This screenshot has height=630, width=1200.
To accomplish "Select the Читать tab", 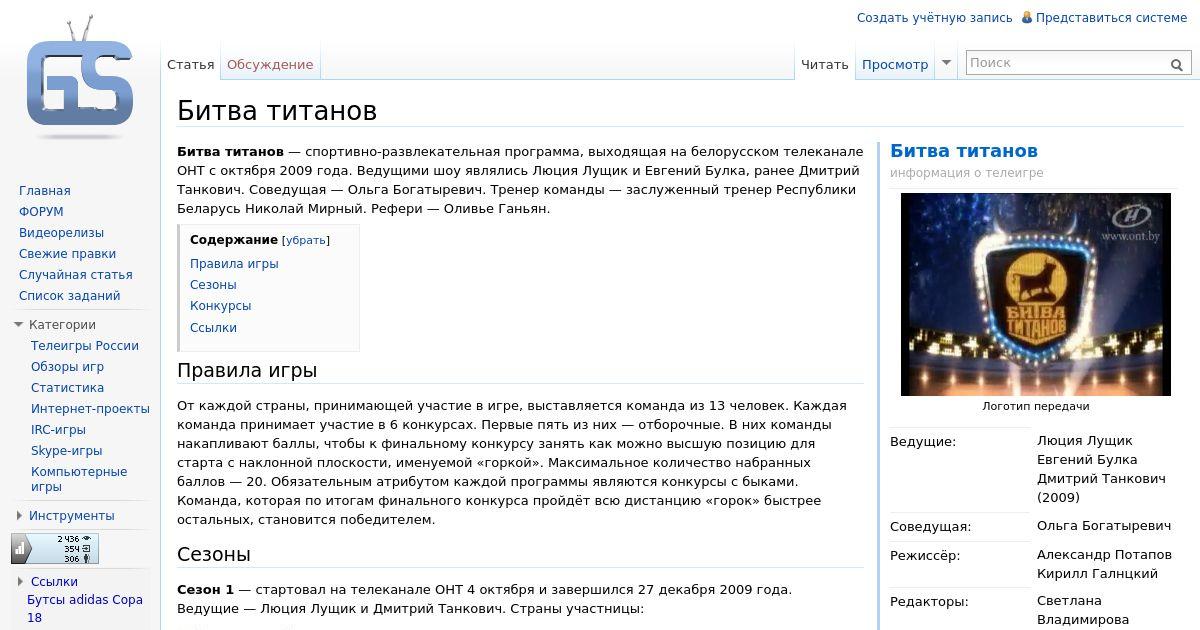I will click(x=825, y=64).
